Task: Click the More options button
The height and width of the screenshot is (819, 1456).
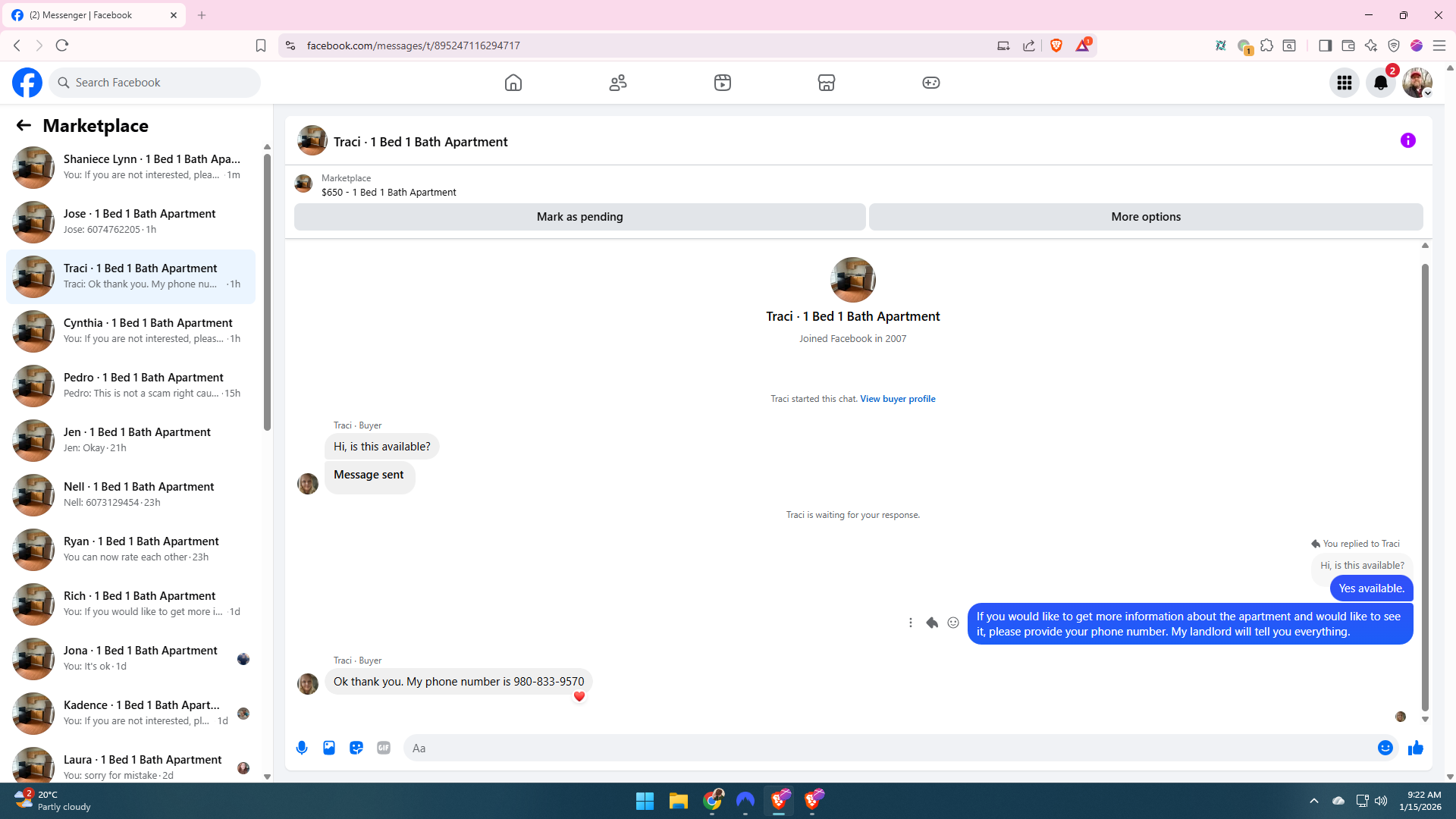Action: [x=1145, y=217]
